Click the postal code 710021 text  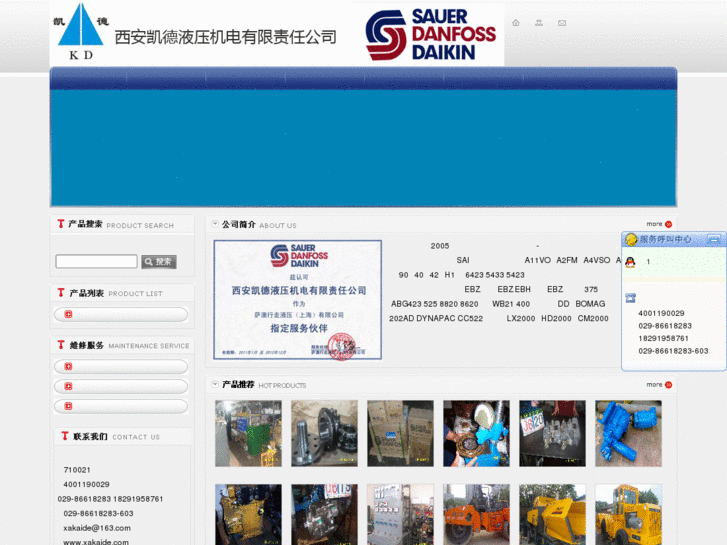point(77,470)
